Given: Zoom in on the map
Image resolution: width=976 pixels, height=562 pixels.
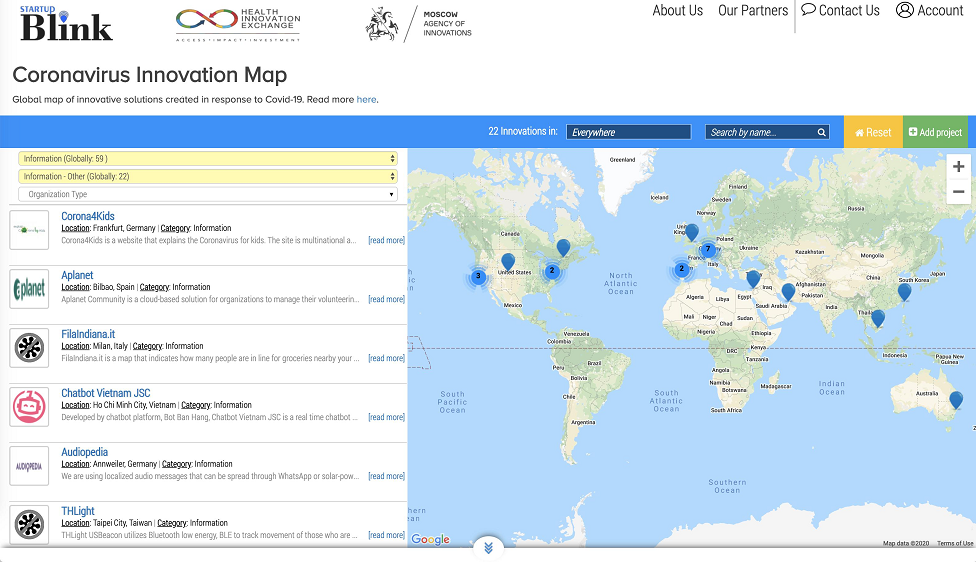Looking at the screenshot, I should [958, 167].
